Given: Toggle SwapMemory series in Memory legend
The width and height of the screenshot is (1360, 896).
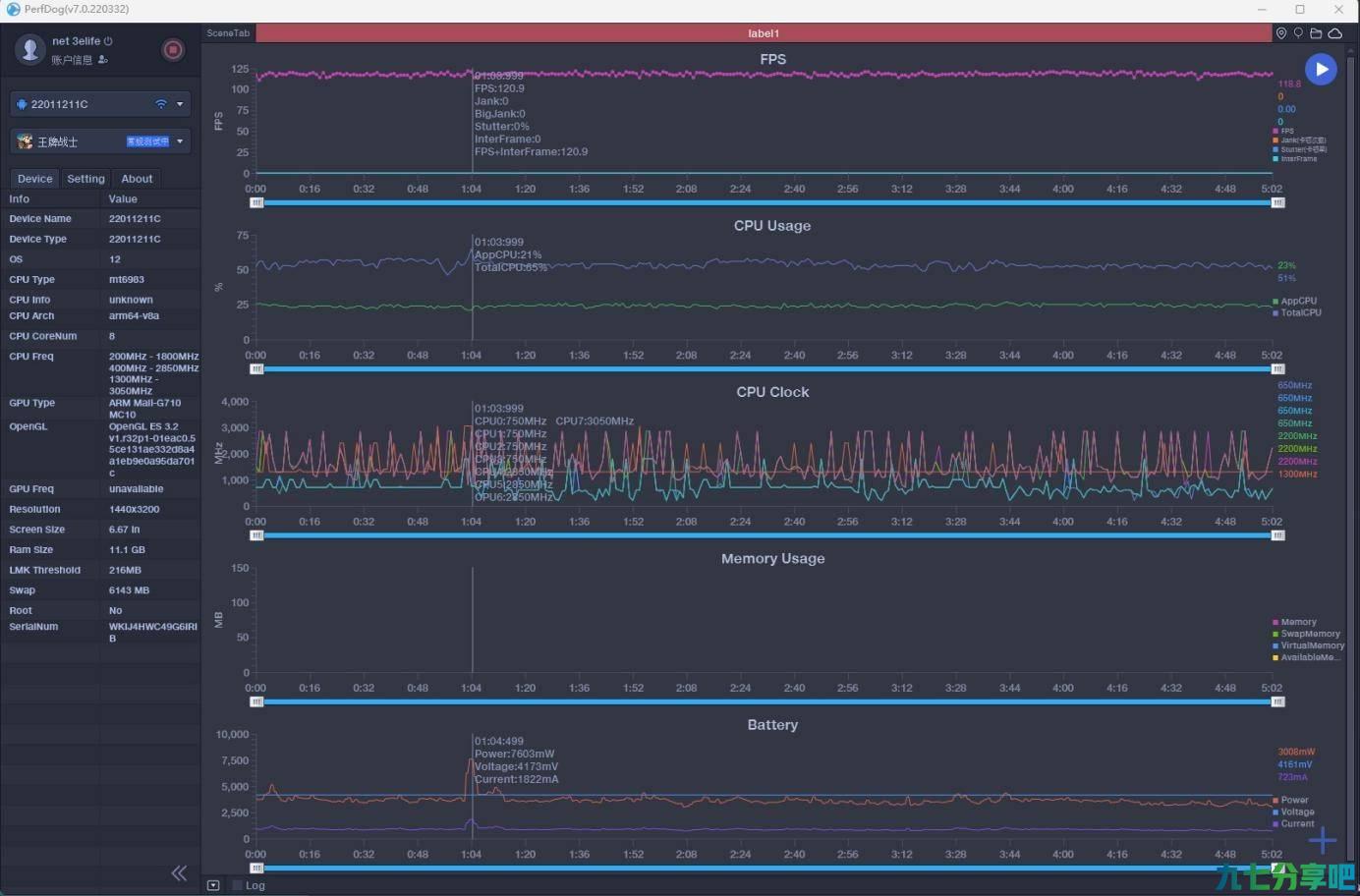Looking at the screenshot, I should [x=1306, y=634].
